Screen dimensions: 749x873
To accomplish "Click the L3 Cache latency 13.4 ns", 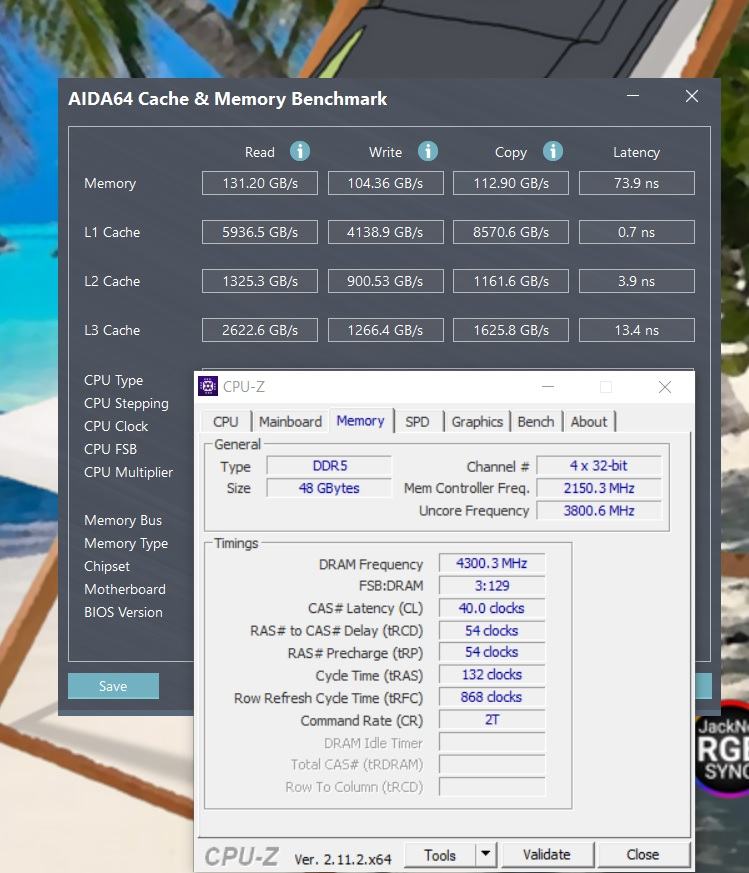I will tap(637, 330).
